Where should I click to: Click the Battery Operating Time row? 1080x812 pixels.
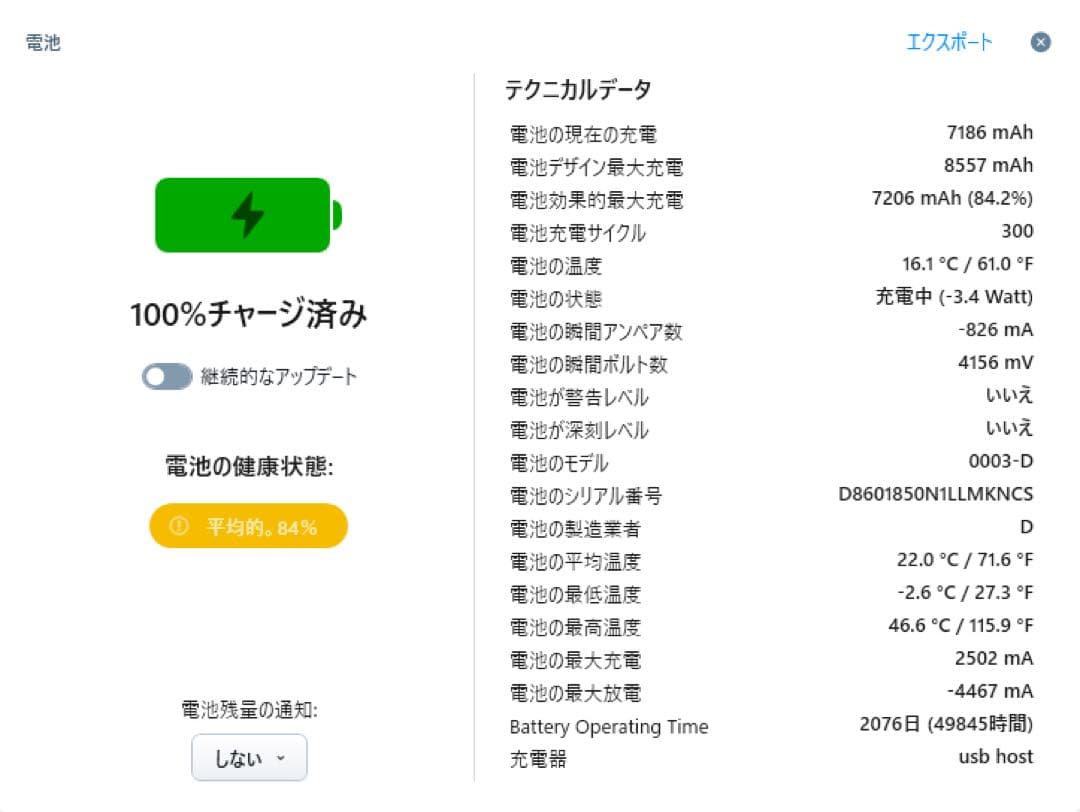(607, 727)
